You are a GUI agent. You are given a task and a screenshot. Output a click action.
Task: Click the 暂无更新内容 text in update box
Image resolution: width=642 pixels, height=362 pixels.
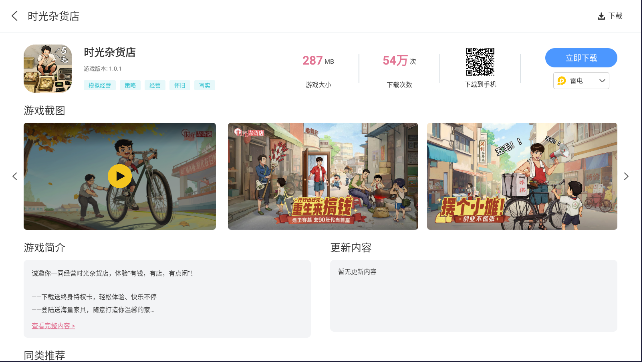357,272
